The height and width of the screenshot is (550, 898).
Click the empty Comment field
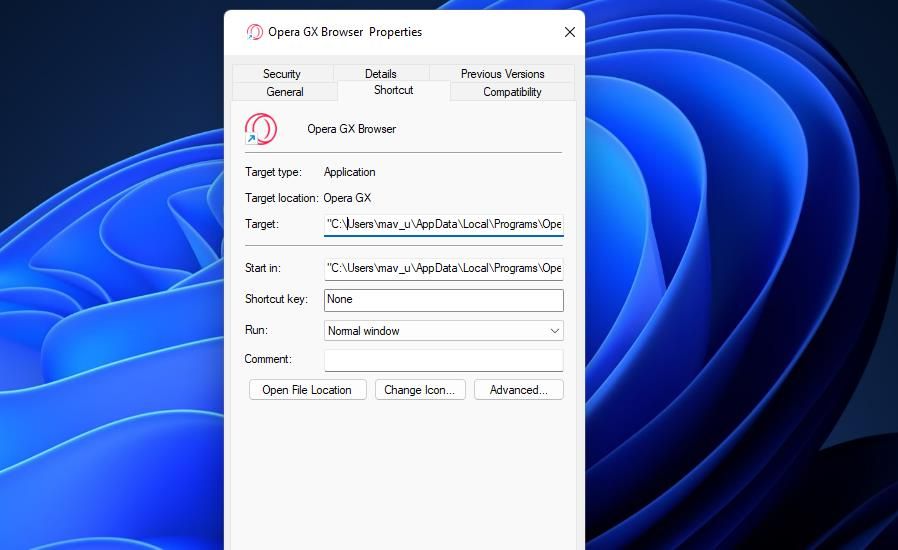[x=444, y=360]
